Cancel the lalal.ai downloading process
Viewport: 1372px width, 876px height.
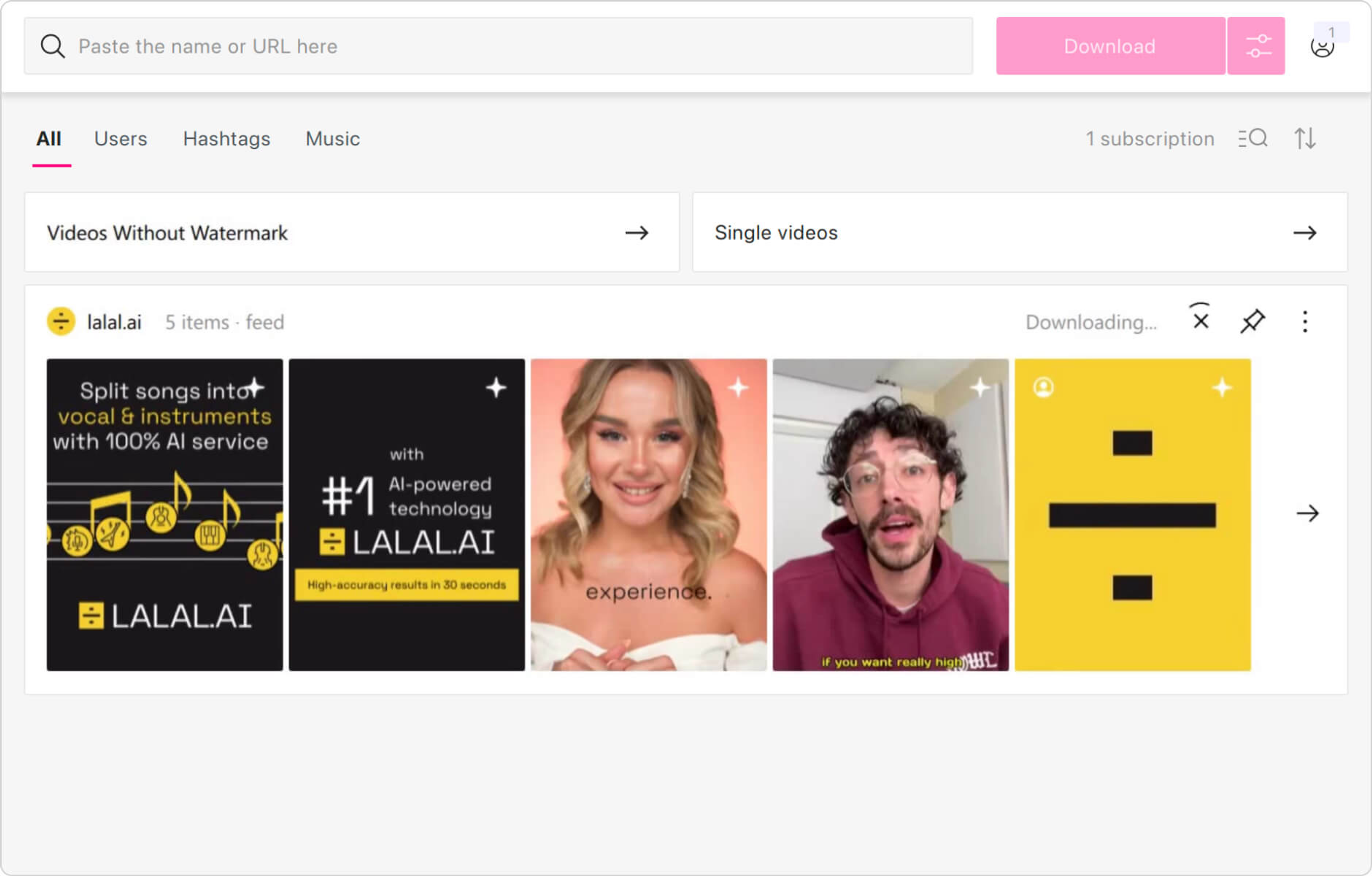click(1200, 321)
